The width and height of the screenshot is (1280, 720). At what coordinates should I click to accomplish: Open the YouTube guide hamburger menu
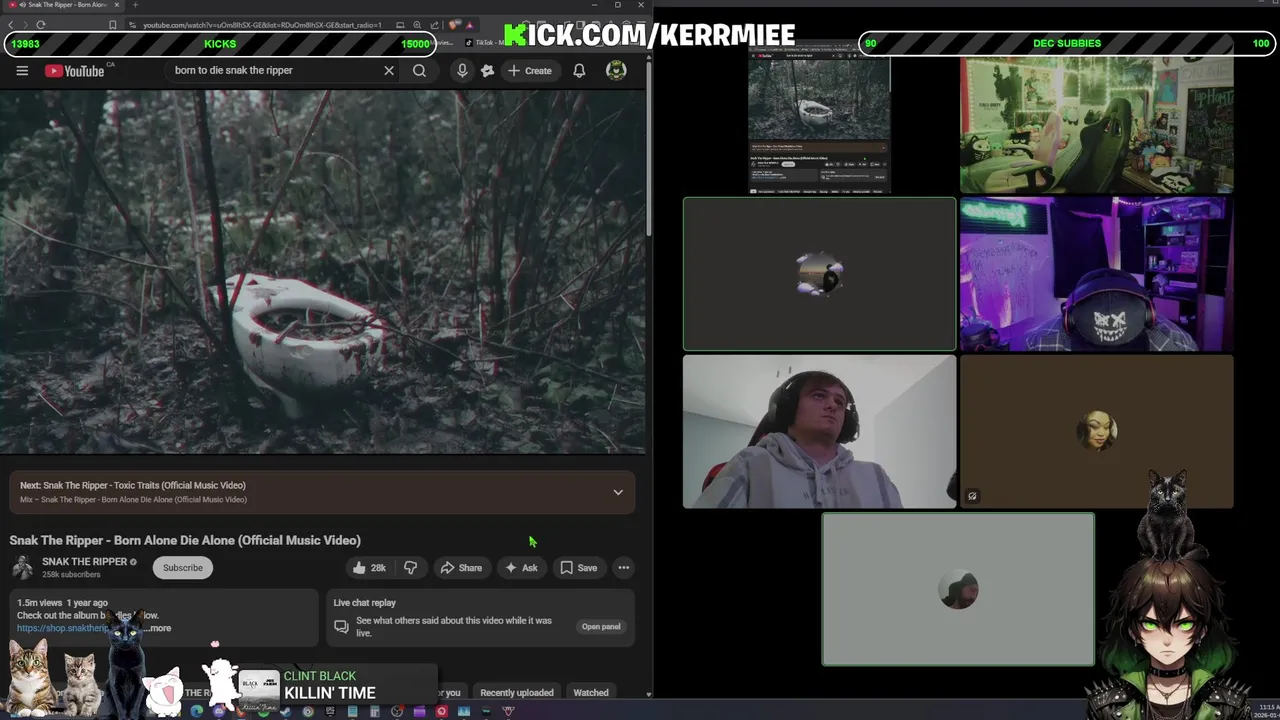tap(22, 70)
